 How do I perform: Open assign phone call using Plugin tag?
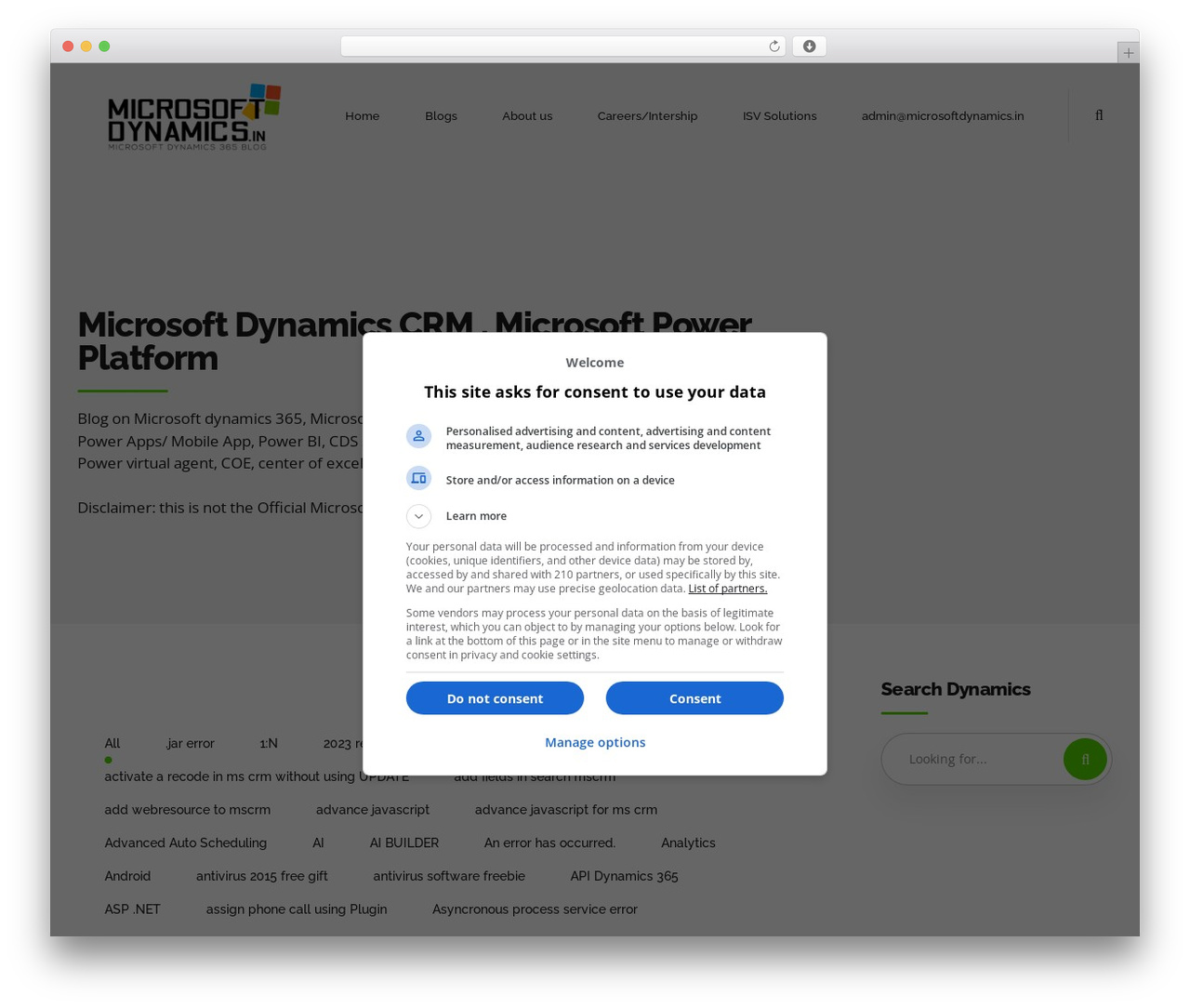(297, 909)
